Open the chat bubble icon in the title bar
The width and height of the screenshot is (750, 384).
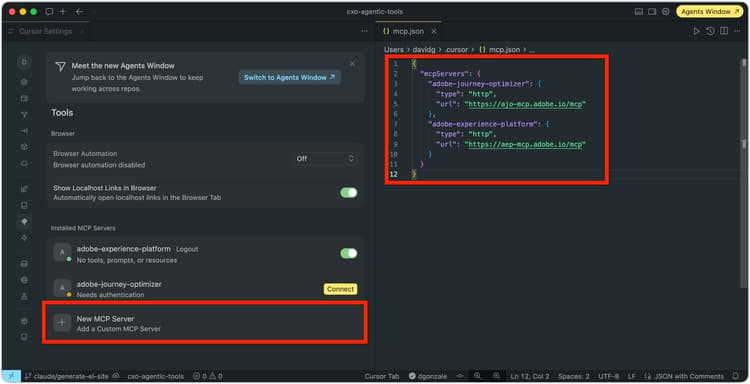point(49,11)
